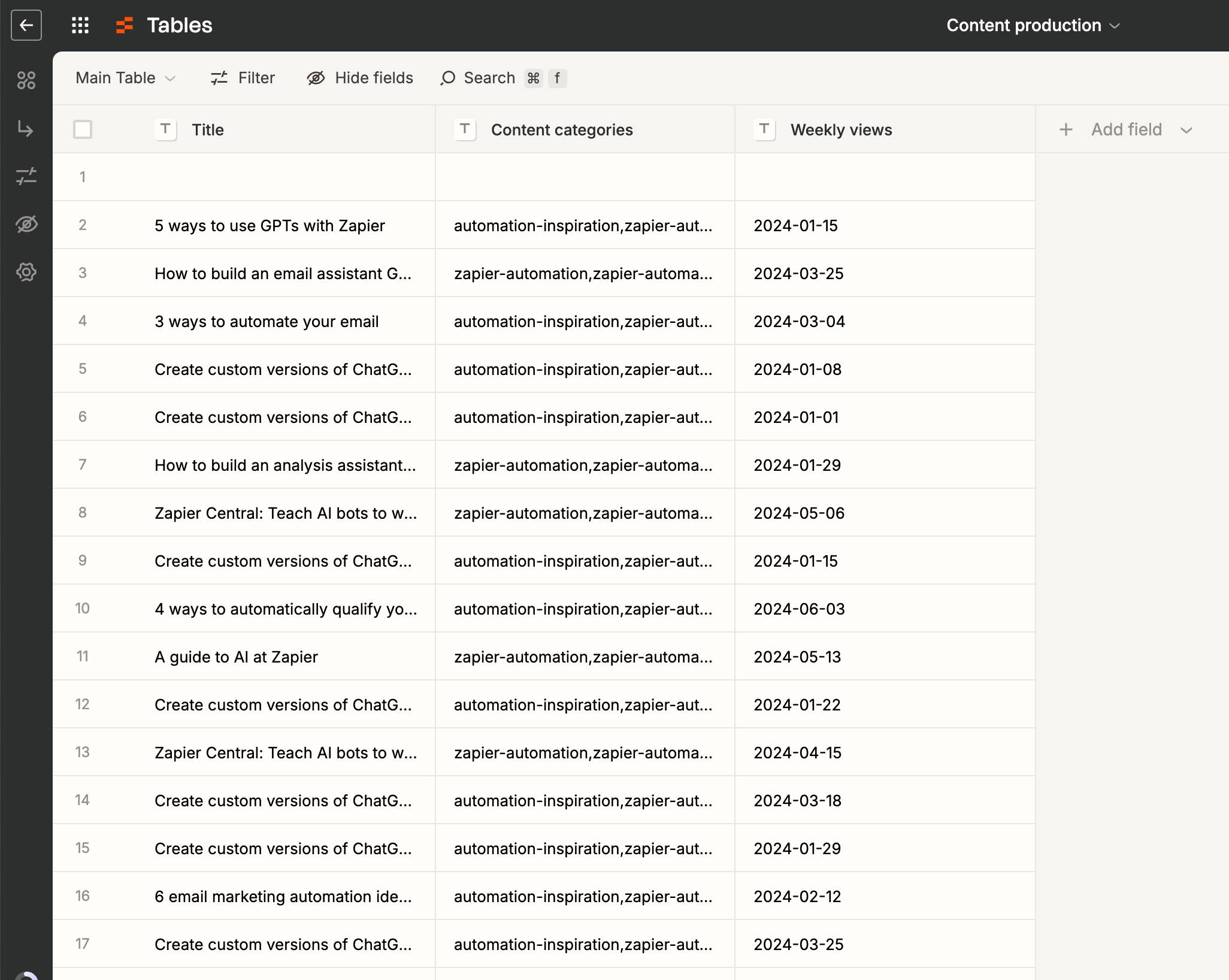Open settings gear in the sidebar
Screen dimensions: 1229x980
tap(26, 272)
